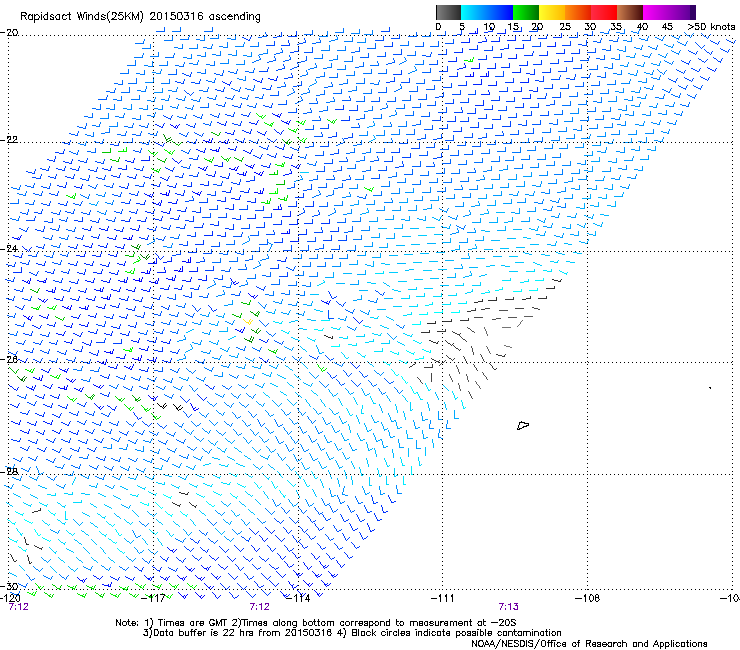Click the '5' label under the color bar

click(x=462, y=27)
